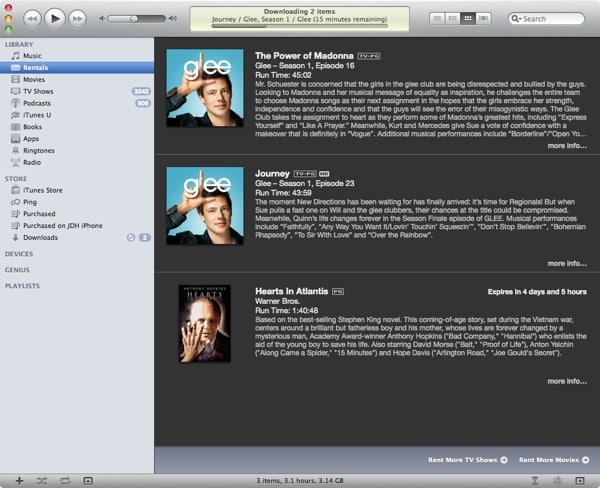Click the add playlist plus button
The height and width of the screenshot is (488, 600).
pyautogui.click(x=19, y=481)
